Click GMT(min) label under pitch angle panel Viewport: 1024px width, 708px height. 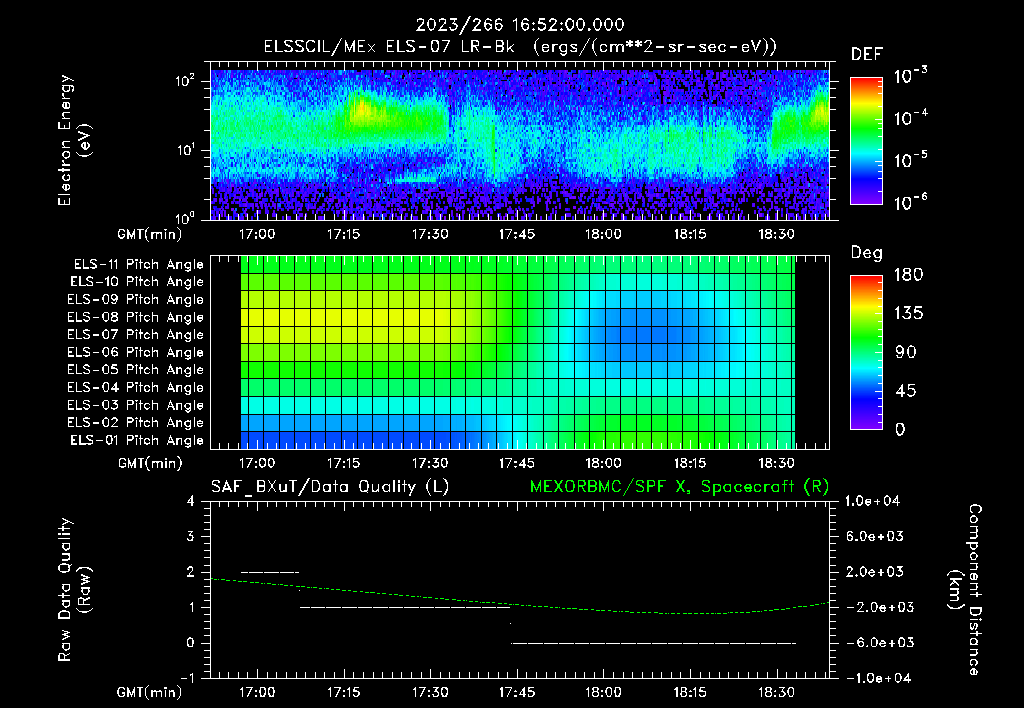point(150,463)
